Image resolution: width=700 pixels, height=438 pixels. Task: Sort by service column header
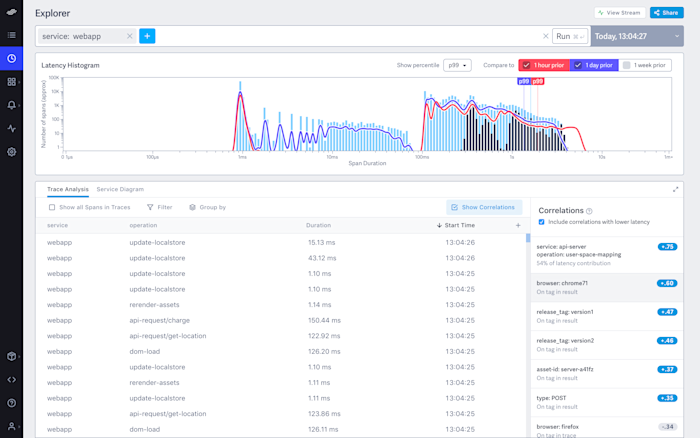pos(58,225)
